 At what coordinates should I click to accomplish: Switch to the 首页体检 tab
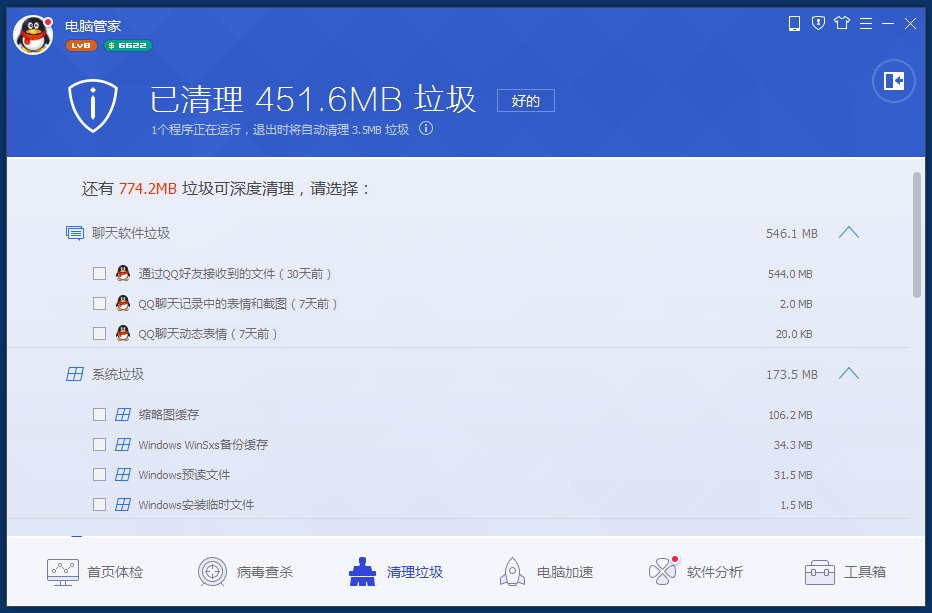click(95, 571)
